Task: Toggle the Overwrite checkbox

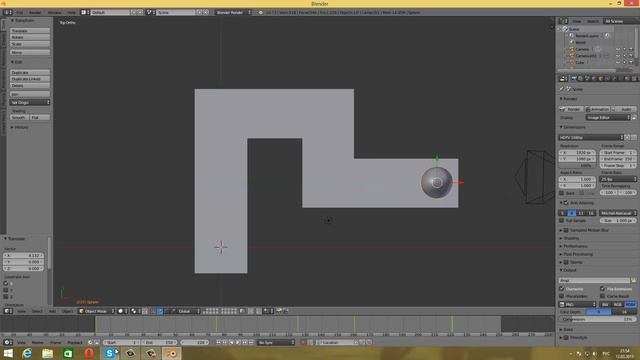Action: coord(562,289)
